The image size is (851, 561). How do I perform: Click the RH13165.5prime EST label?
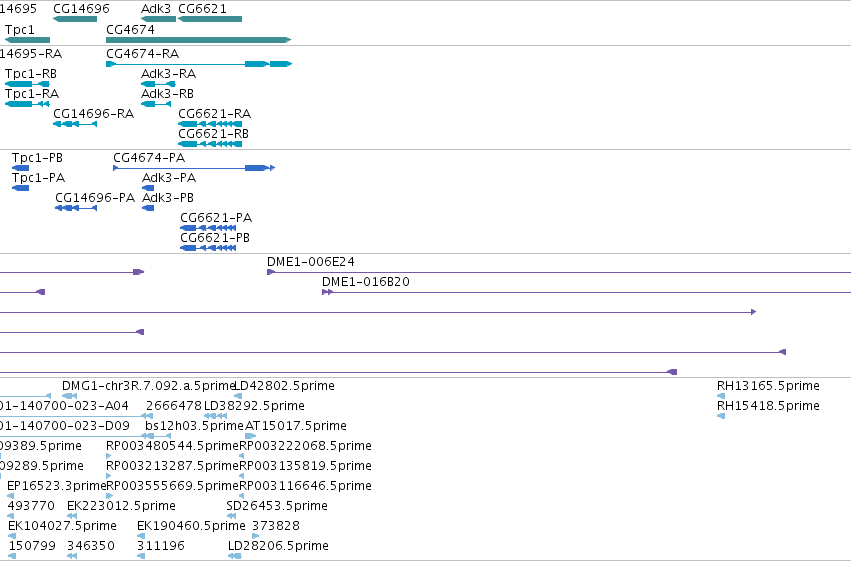point(768,386)
